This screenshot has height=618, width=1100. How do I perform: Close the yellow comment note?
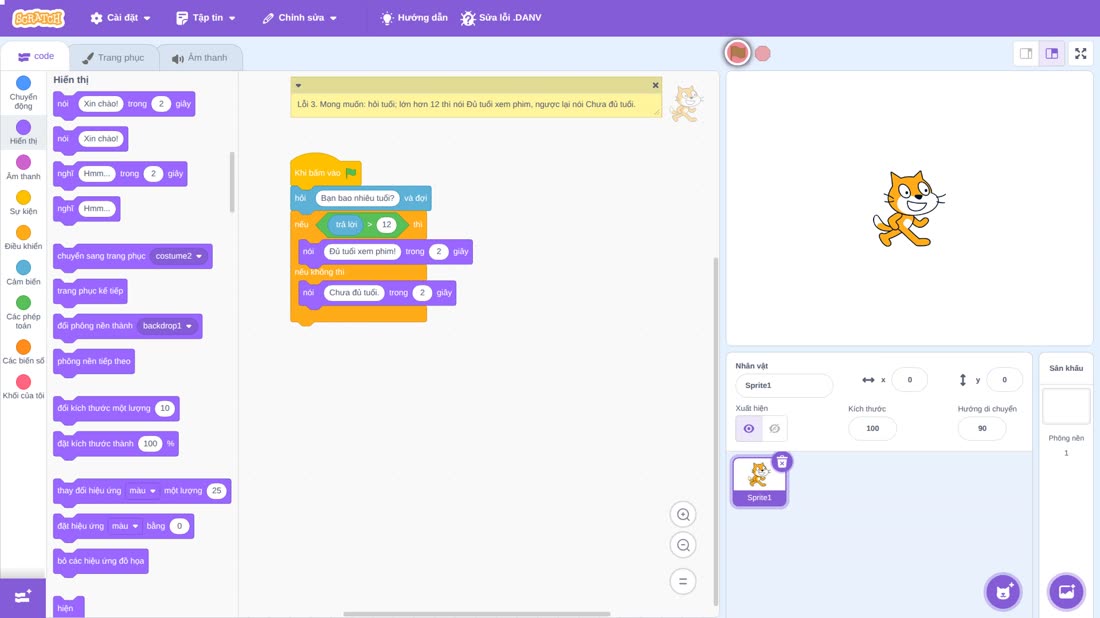click(x=655, y=85)
